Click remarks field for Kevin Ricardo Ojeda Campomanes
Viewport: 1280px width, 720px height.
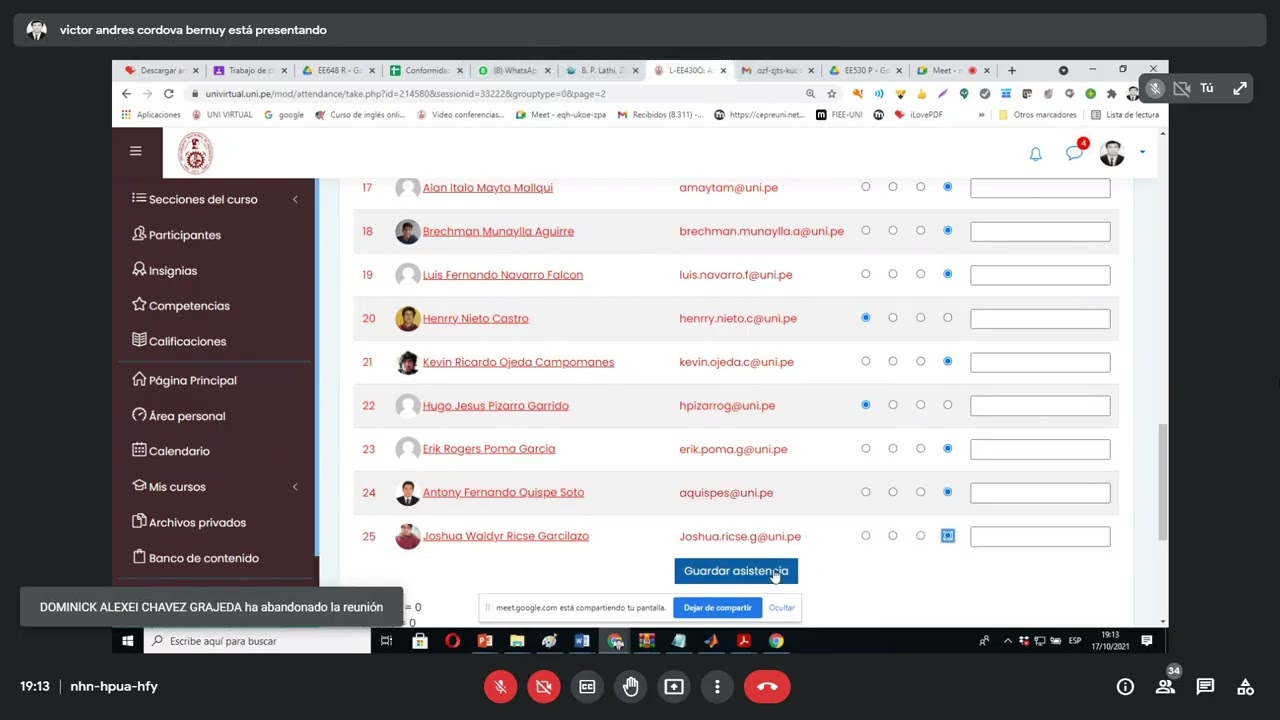[1040, 362]
